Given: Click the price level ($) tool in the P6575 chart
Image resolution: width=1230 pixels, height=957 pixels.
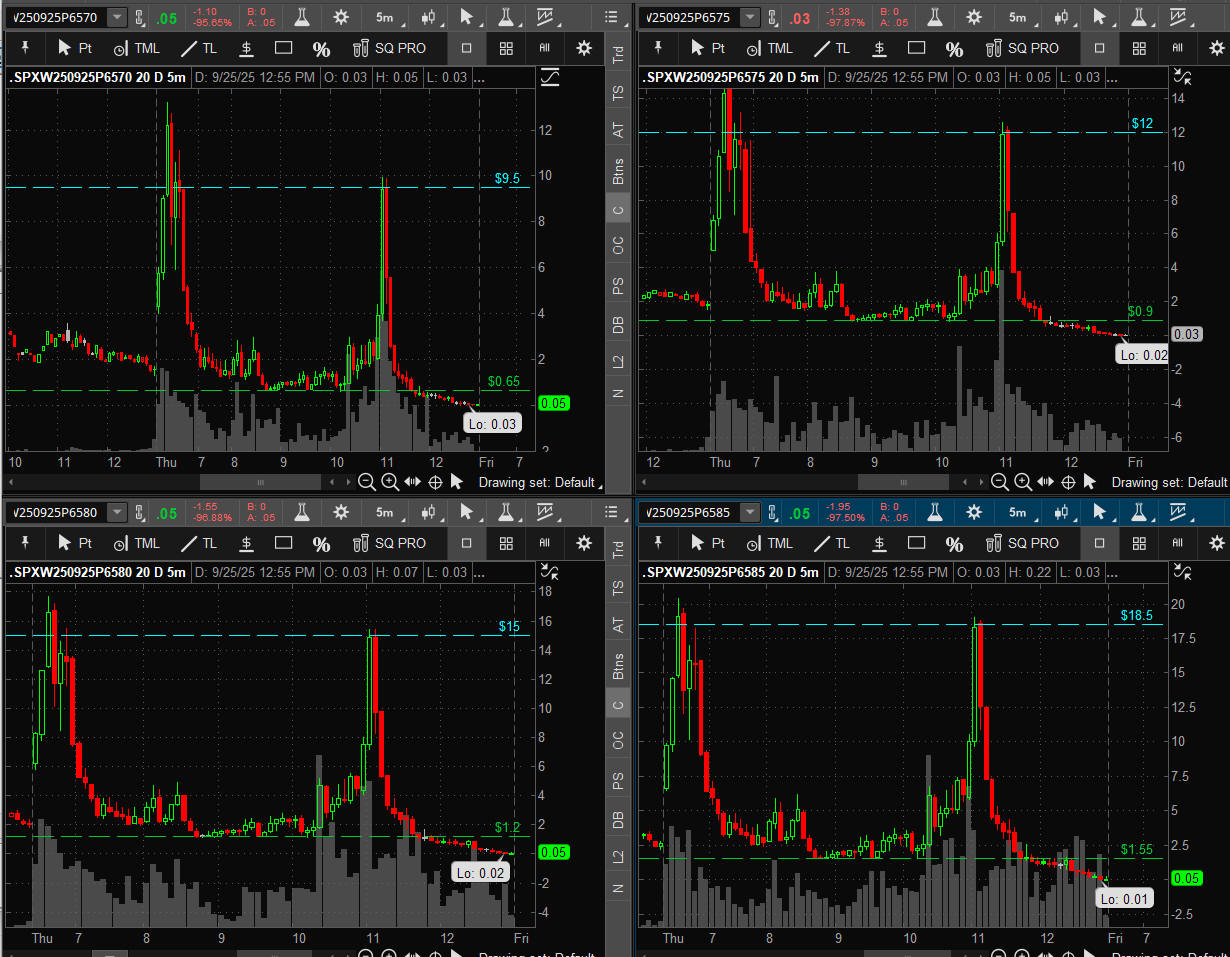Looking at the screenshot, I should click(x=879, y=48).
